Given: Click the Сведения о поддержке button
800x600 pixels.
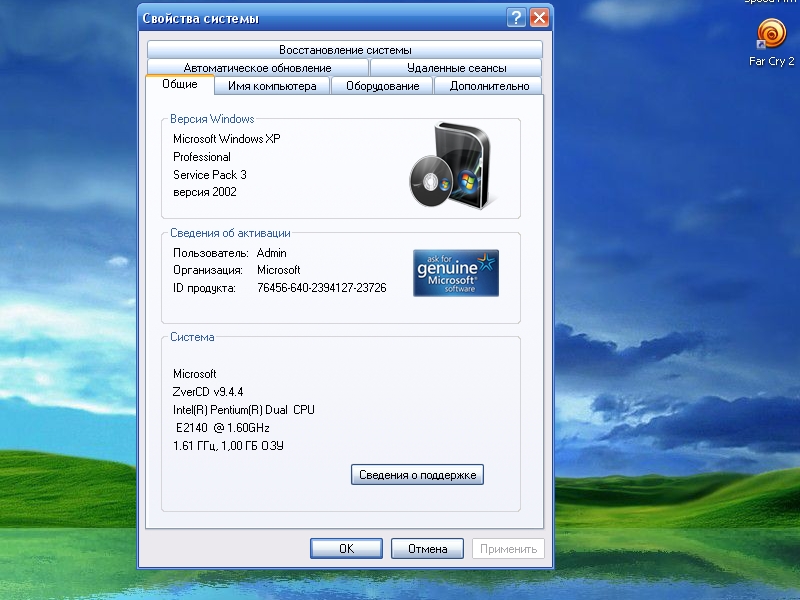Looking at the screenshot, I should (417, 474).
